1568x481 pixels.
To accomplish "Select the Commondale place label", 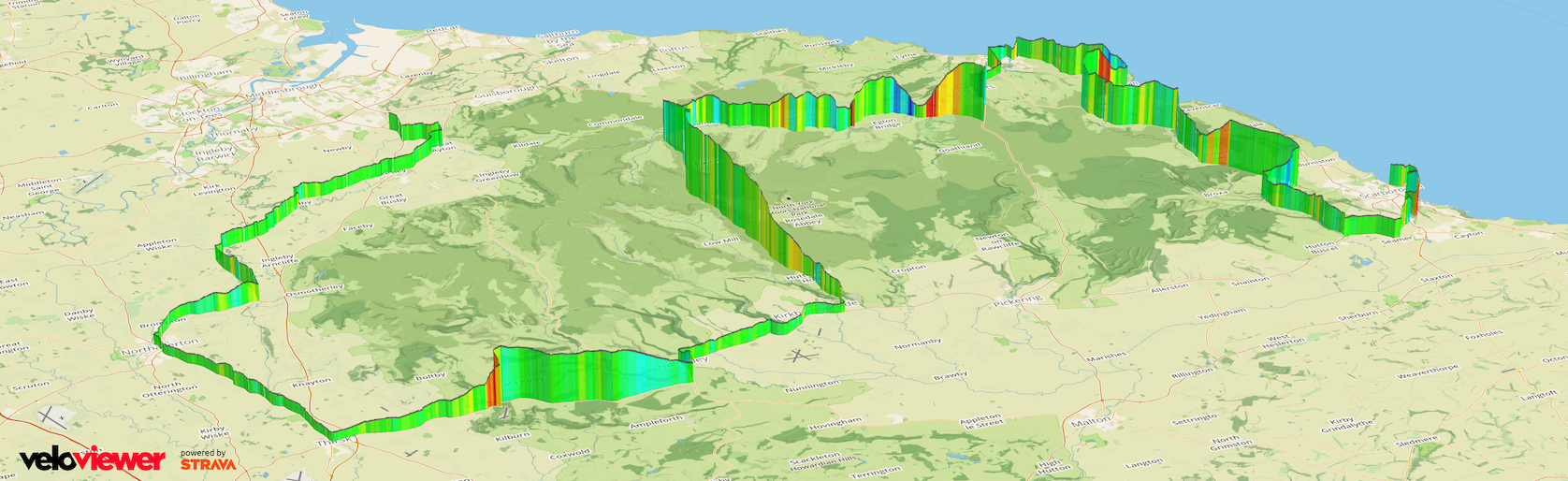I will 616,122.
